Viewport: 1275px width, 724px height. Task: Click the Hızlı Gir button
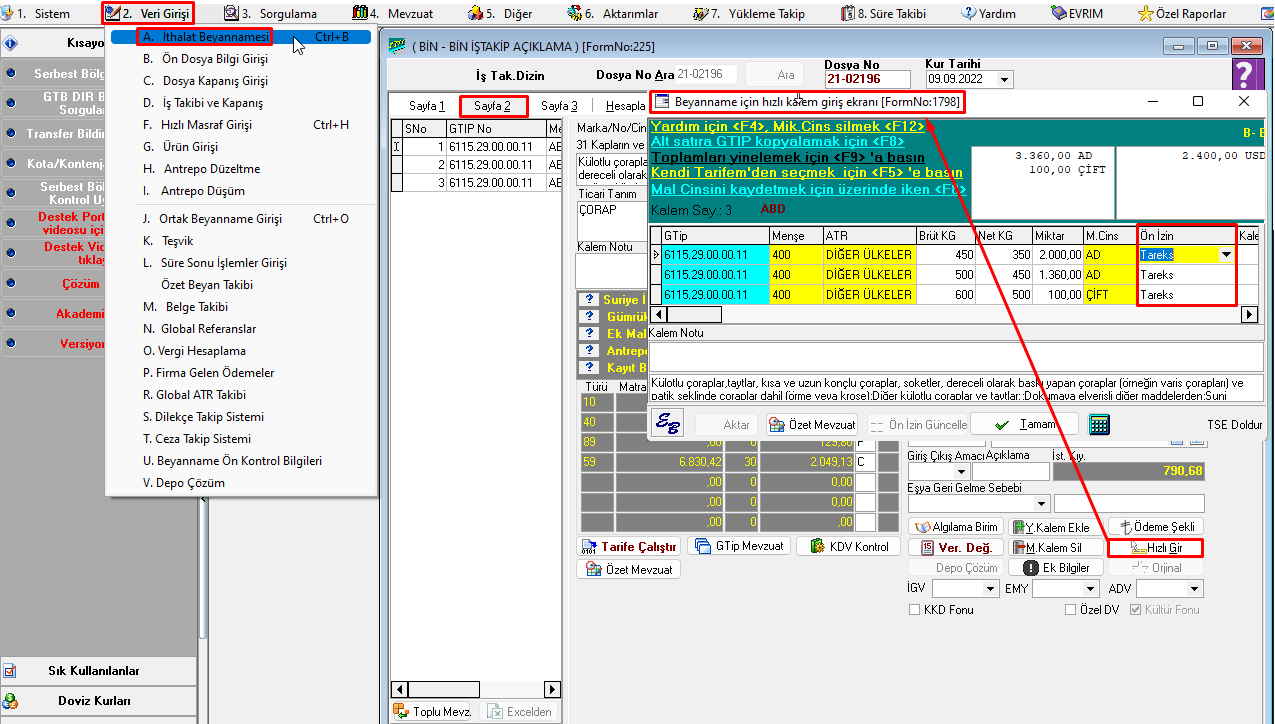coord(1155,548)
